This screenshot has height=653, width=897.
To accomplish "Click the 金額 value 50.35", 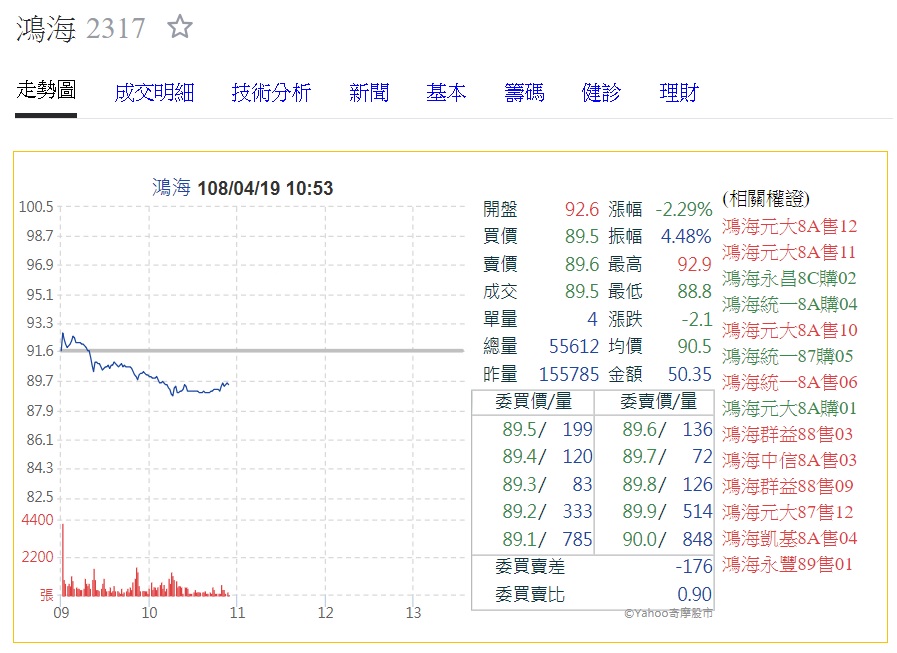I will 690,374.
